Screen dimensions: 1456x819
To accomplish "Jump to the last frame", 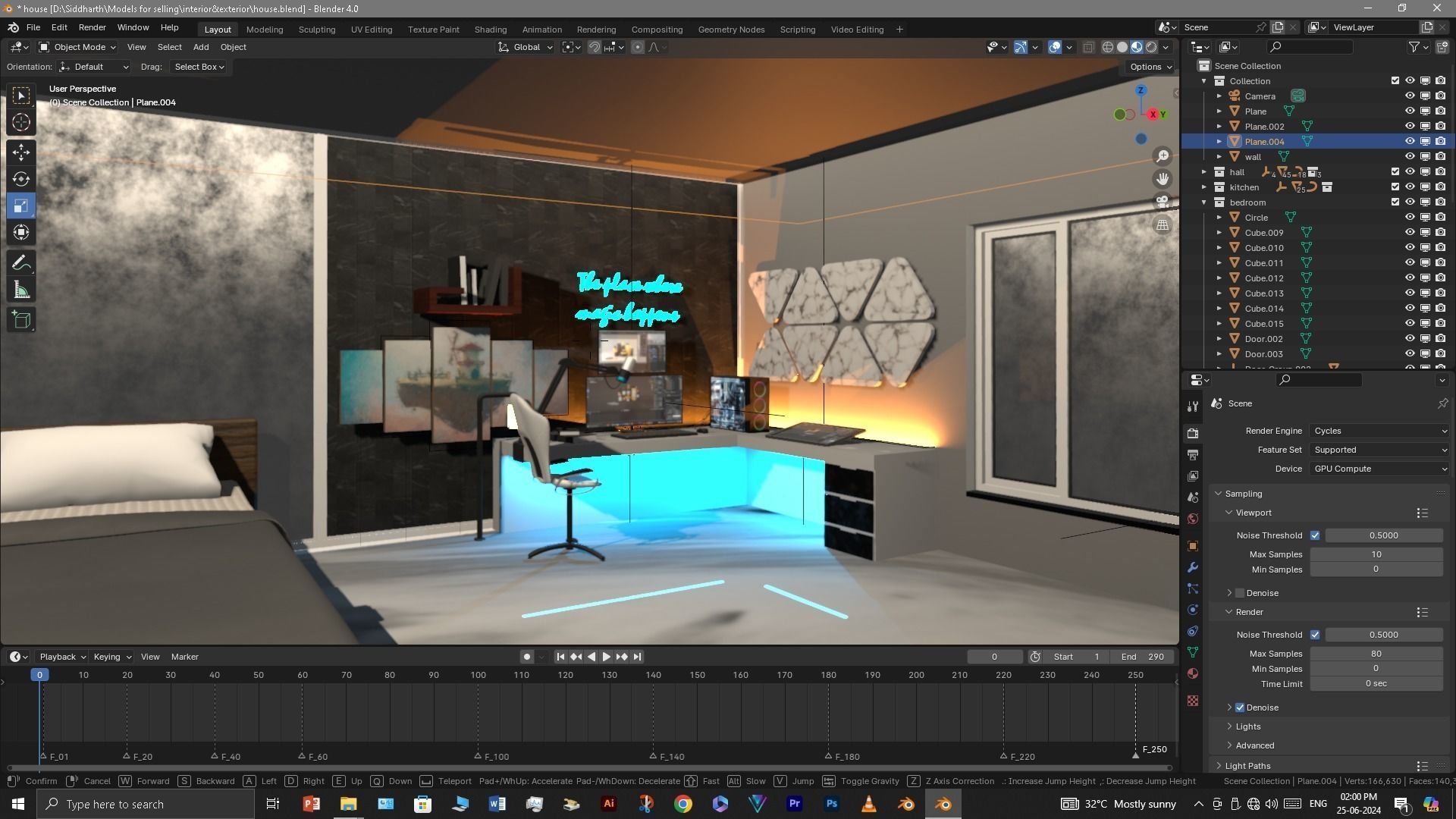I will (x=638, y=657).
